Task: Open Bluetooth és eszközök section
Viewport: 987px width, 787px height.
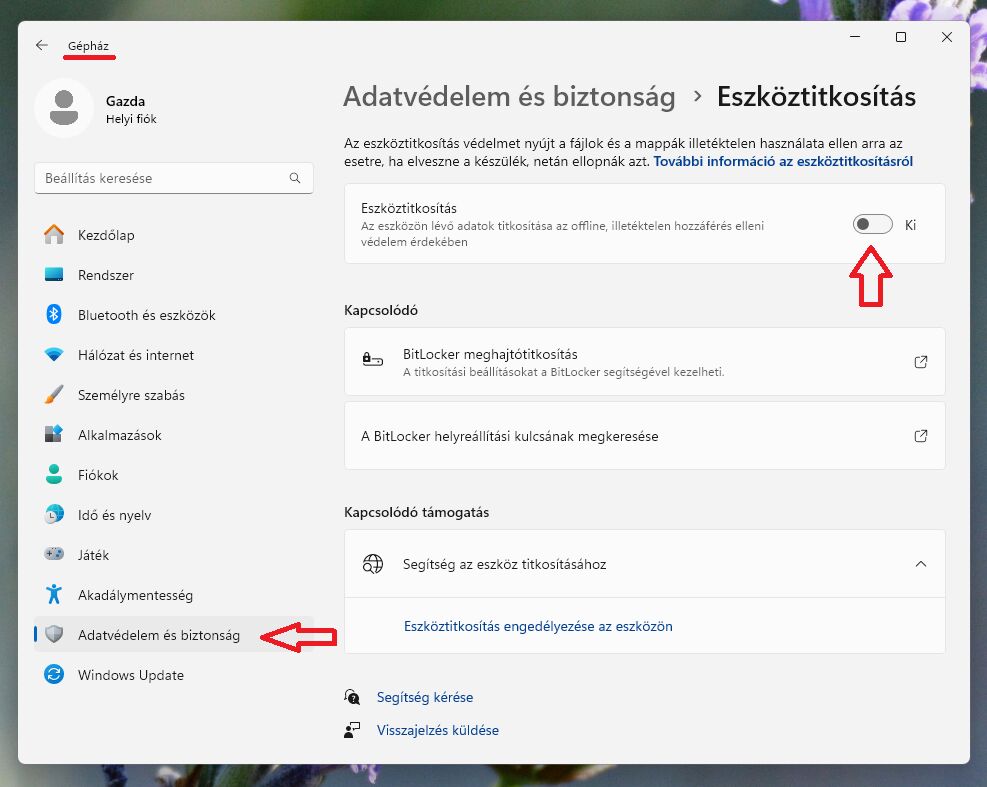Action: tap(174, 315)
